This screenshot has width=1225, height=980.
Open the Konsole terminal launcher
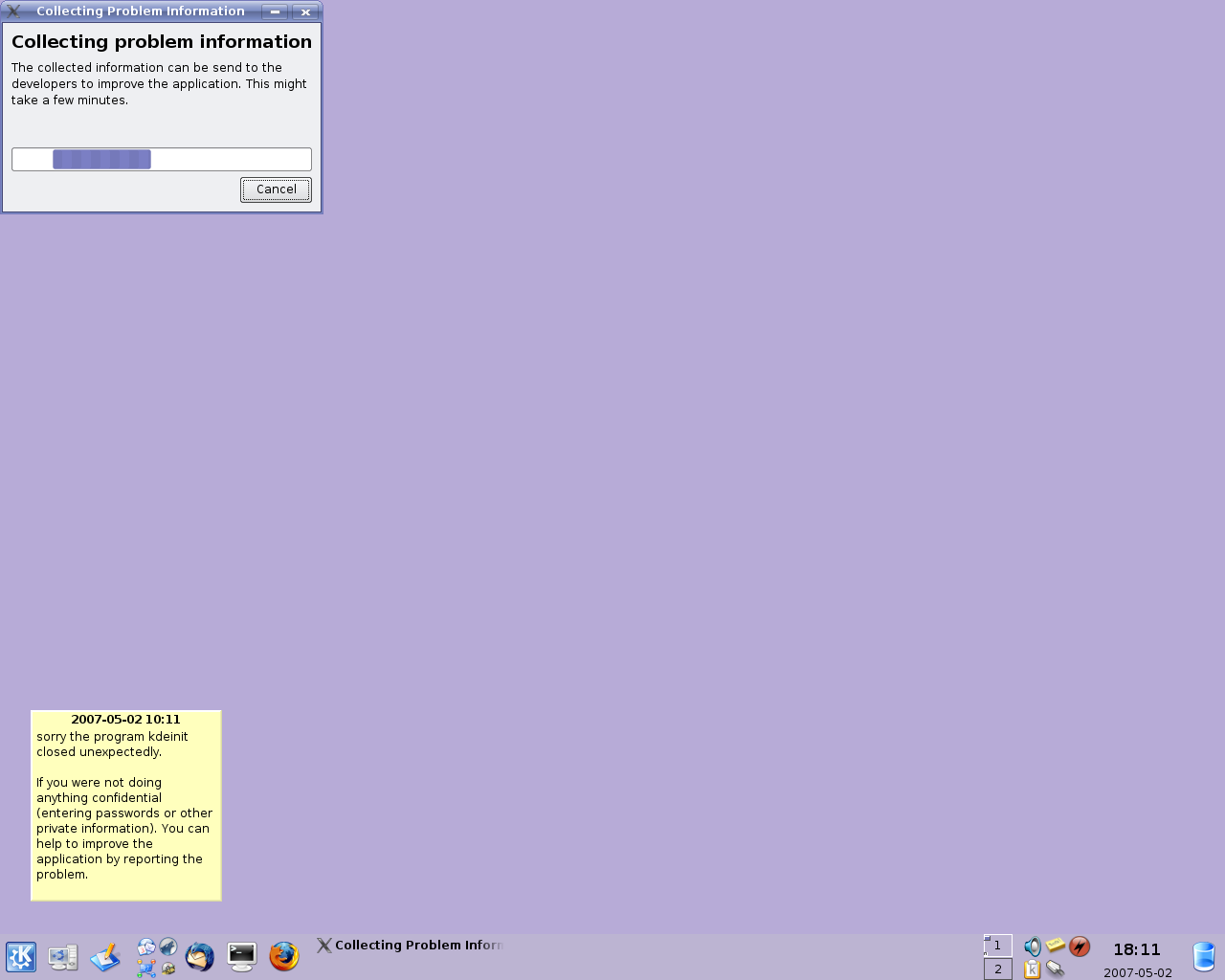(x=242, y=956)
